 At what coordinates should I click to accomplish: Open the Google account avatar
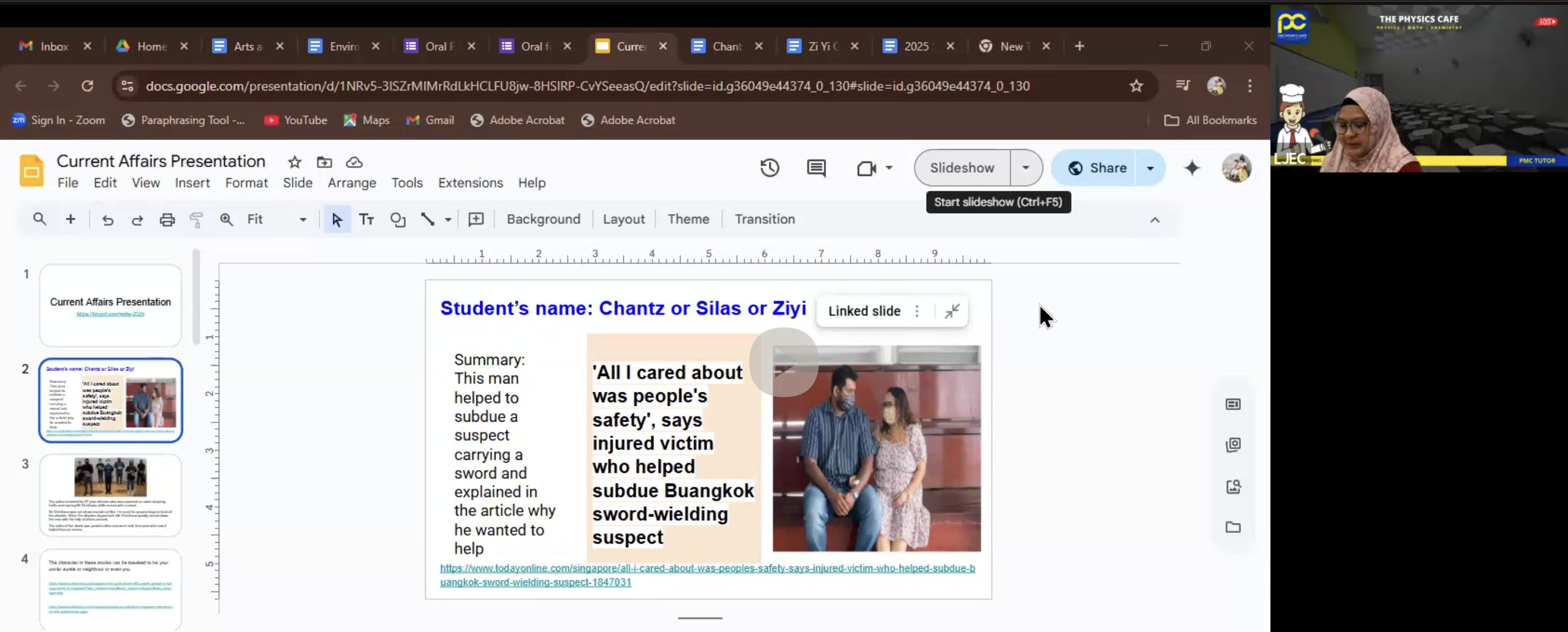coord(1236,168)
